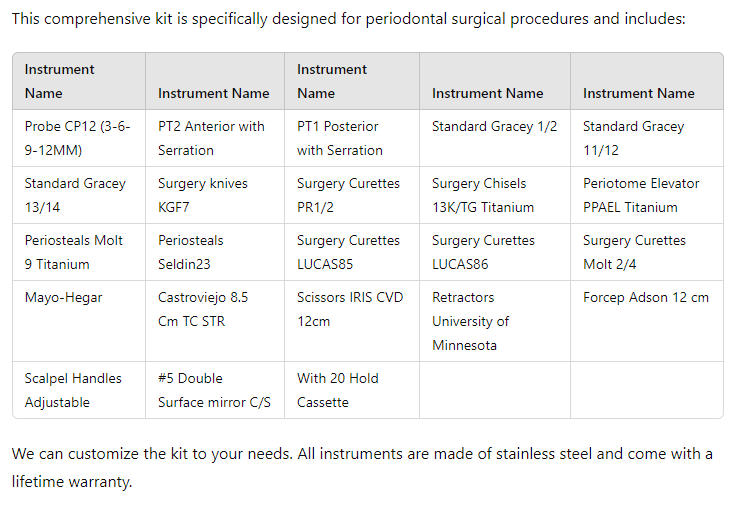Select the Surgery Curettes LUCAS85 cell

point(350,252)
